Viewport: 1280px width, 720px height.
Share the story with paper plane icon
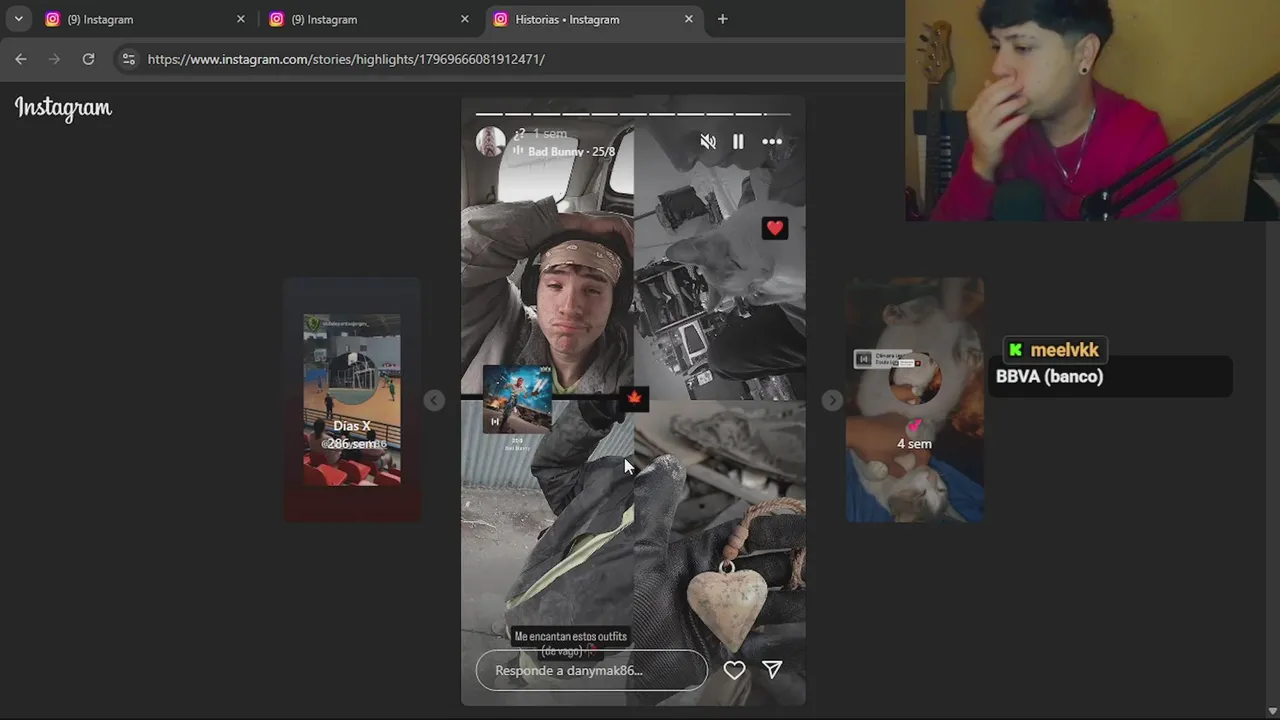coord(772,670)
